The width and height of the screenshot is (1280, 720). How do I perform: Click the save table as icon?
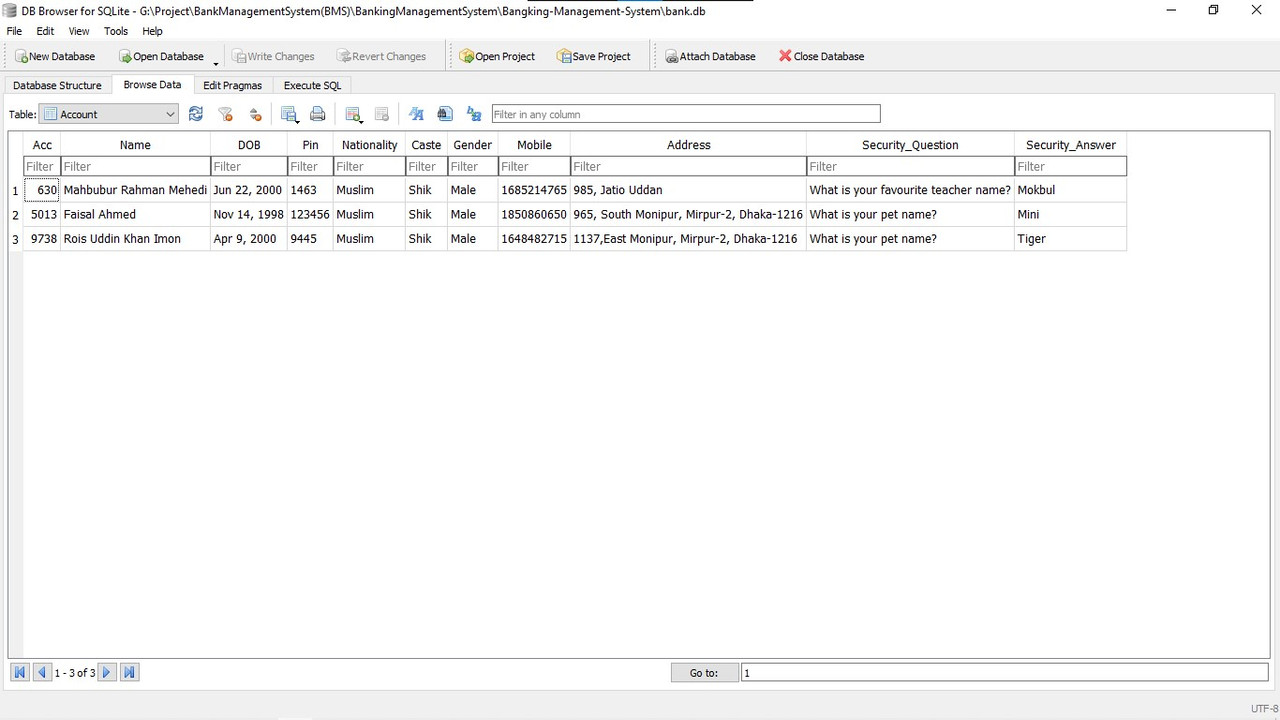pos(290,114)
